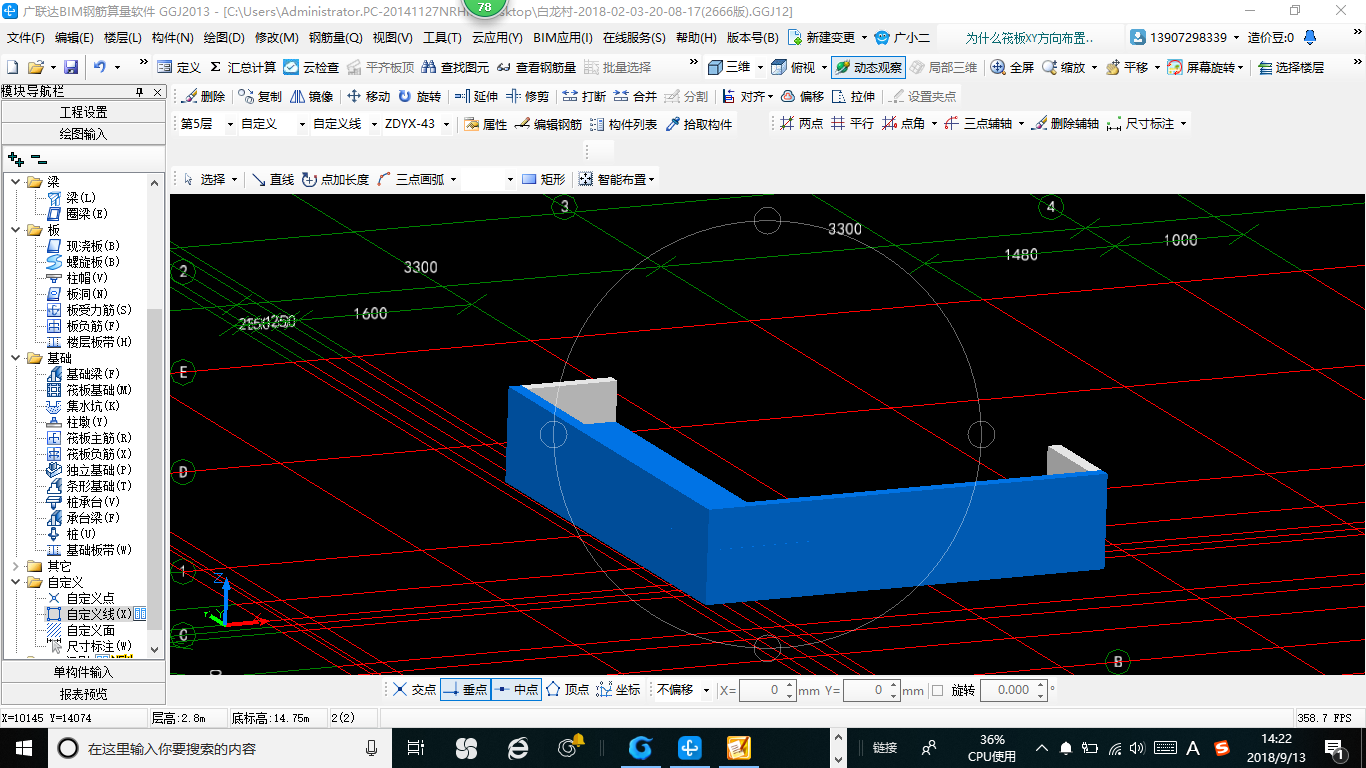
Task: Toggle 垂点 perpendicular snap
Action: (x=465, y=690)
